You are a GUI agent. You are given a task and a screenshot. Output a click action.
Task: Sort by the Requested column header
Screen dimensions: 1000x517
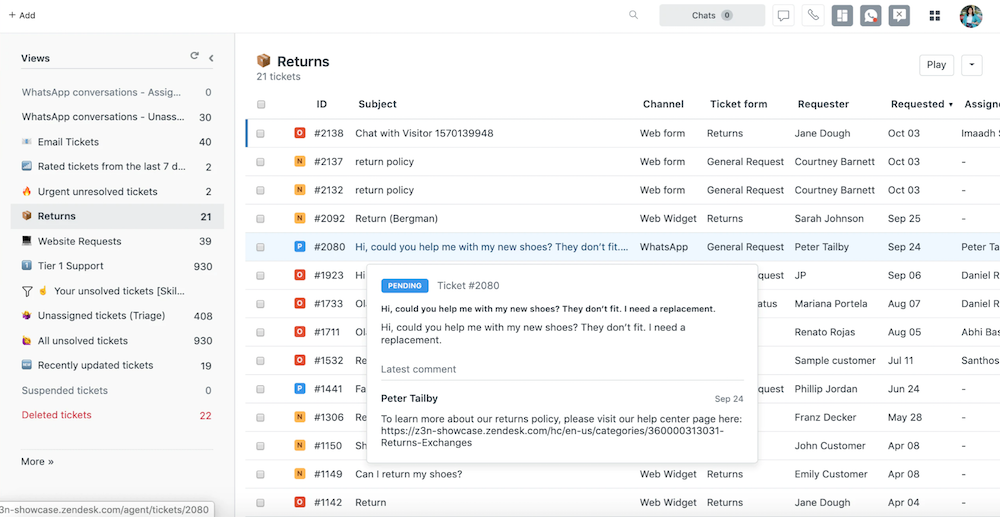tap(921, 104)
